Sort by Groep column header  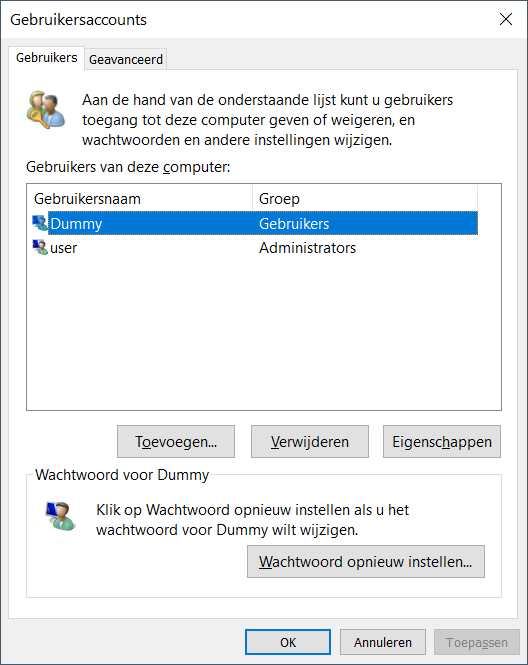click(x=365, y=198)
